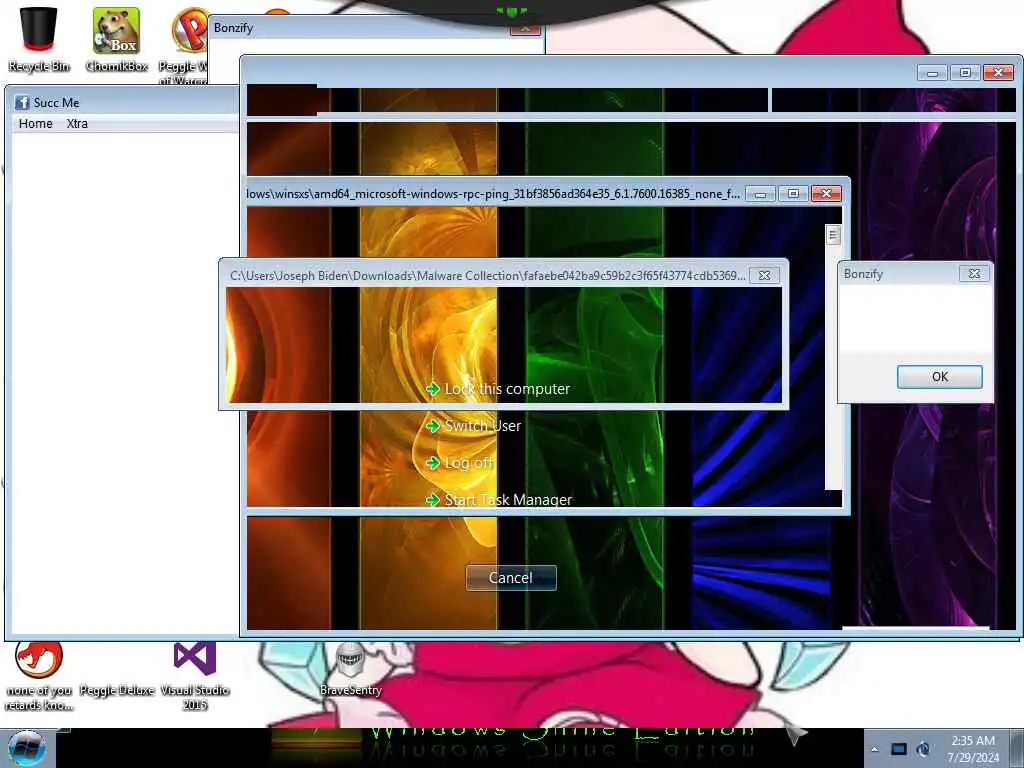Show hidden tray icons arrow
The width and height of the screenshot is (1024, 768).
(x=874, y=749)
